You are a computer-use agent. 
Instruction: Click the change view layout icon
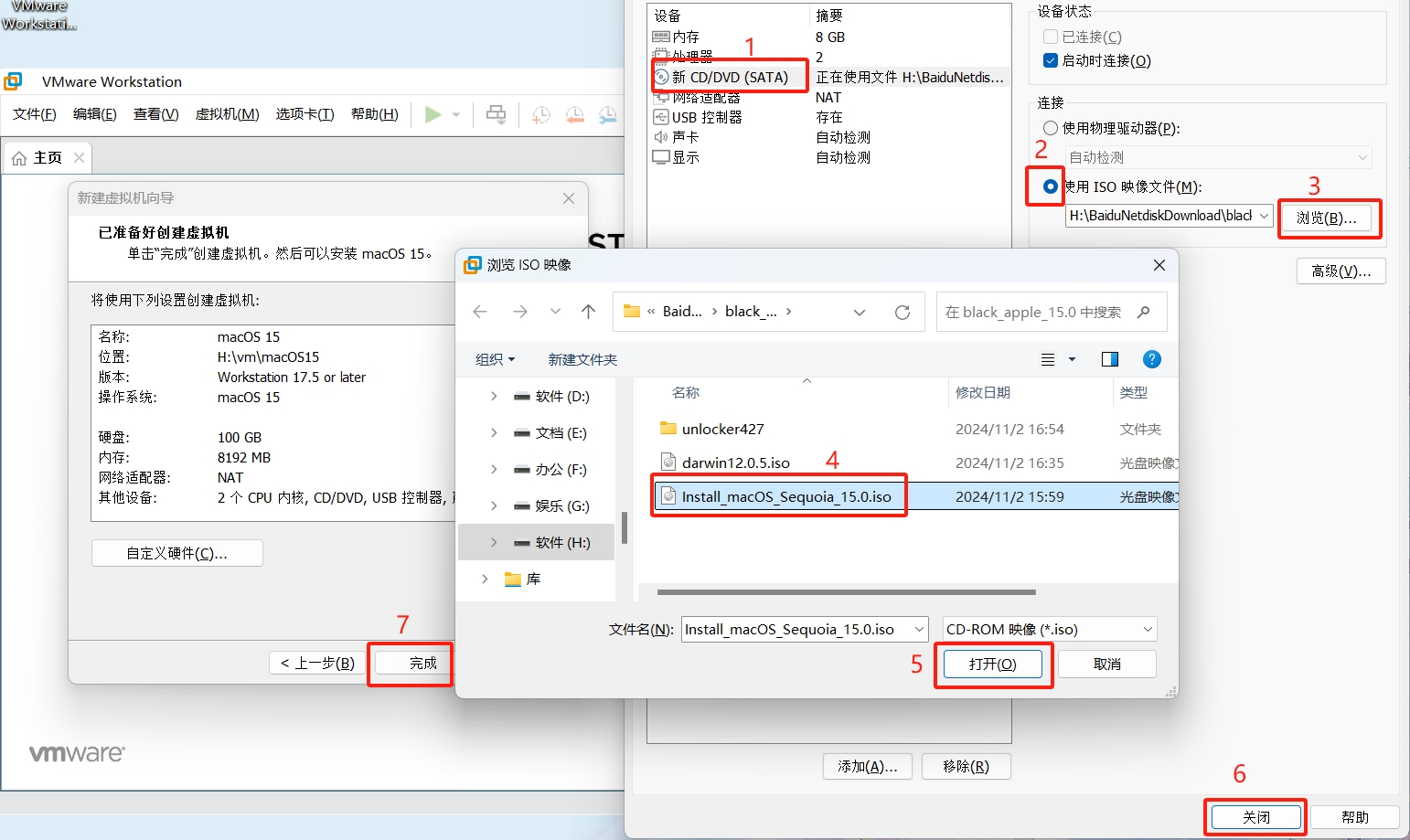point(1048,359)
